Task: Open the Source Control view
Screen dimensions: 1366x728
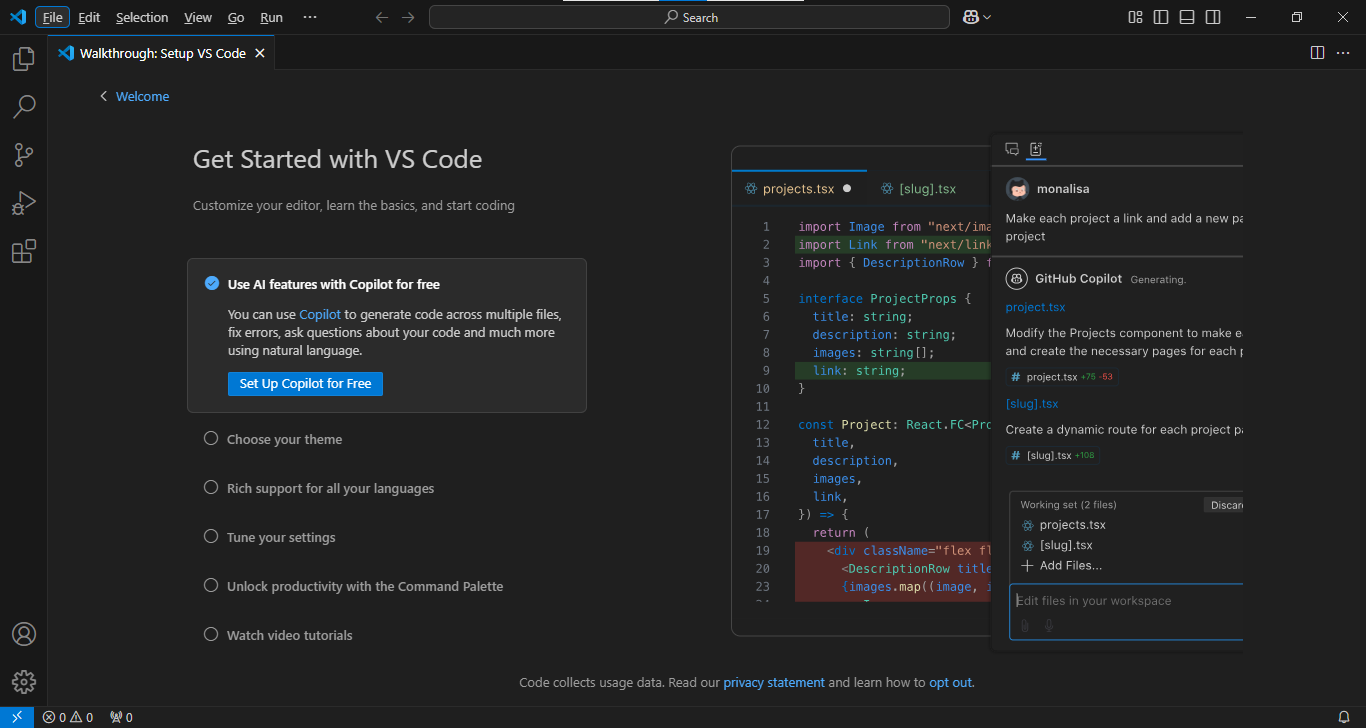Action: click(x=23, y=155)
